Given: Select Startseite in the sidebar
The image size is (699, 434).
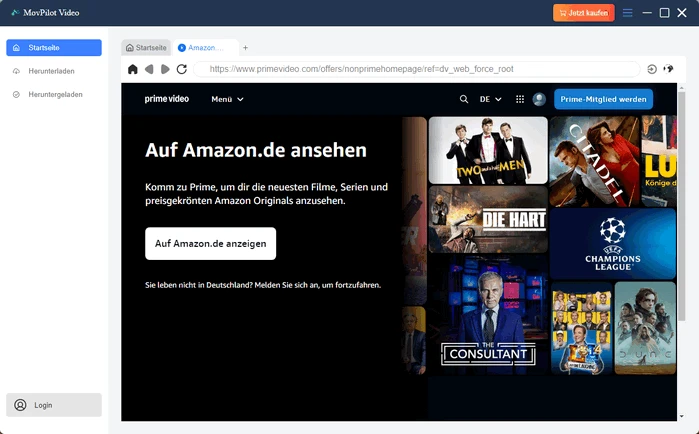Looking at the screenshot, I should 54,48.
